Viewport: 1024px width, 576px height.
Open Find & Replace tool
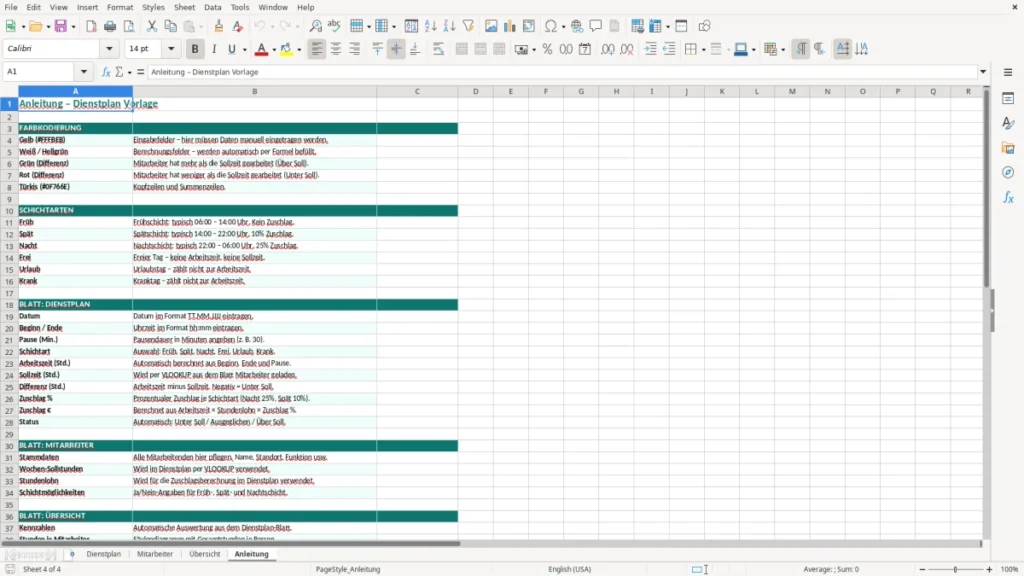pyautogui.click(x=315, y=26)
